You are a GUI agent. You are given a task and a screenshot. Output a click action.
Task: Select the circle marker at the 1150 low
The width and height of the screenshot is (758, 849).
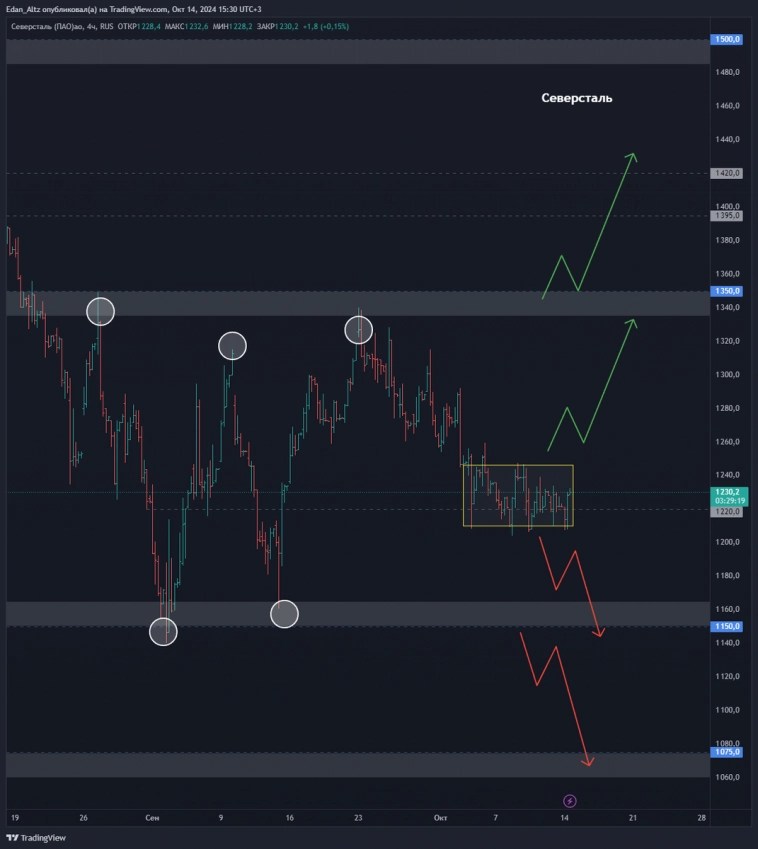pos(163,631)
